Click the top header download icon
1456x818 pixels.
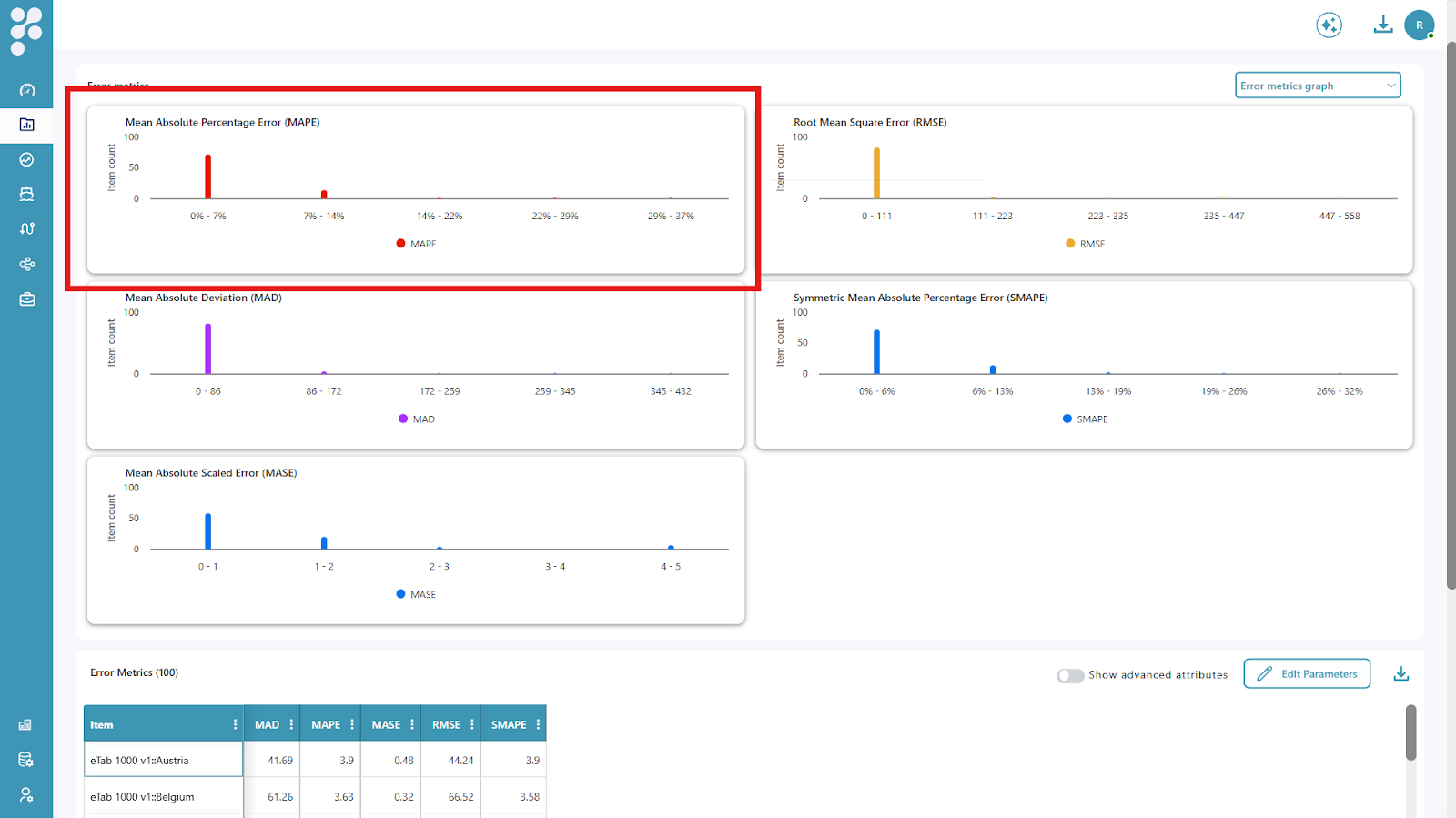pos(1382,25)
